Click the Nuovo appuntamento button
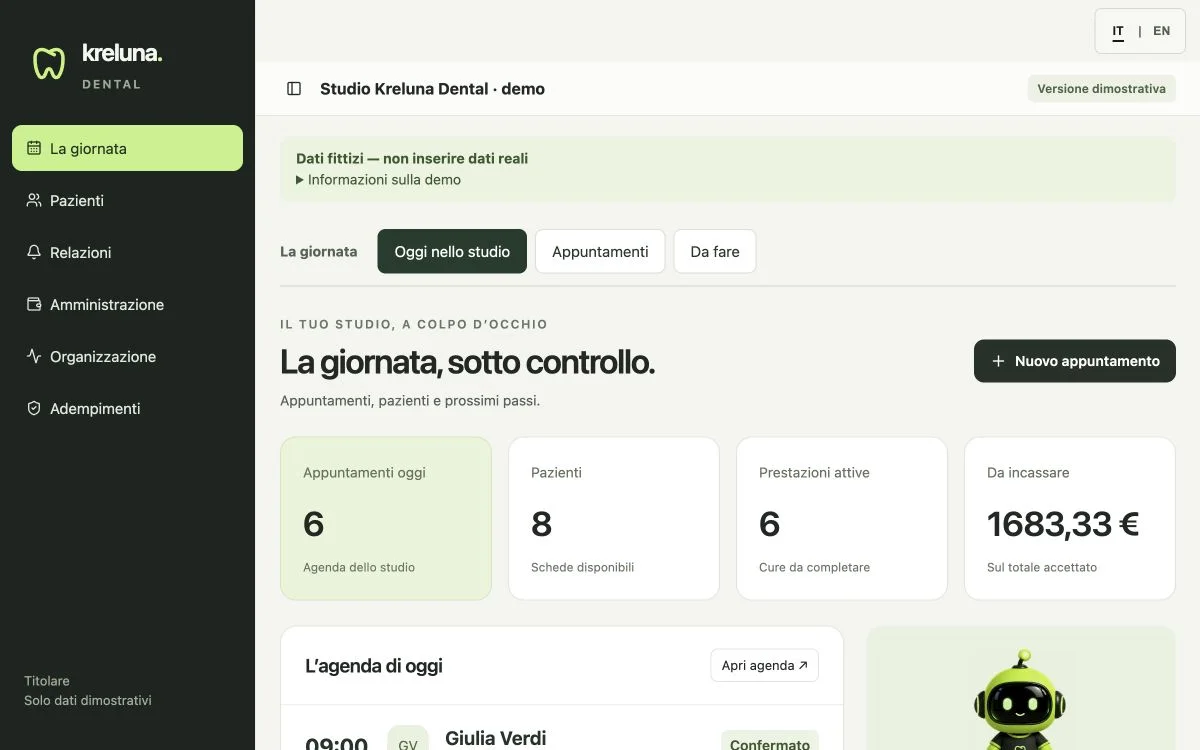The height and width of the screenshot is (750, 1200). pyautogui.click(x=1075, y=361)
